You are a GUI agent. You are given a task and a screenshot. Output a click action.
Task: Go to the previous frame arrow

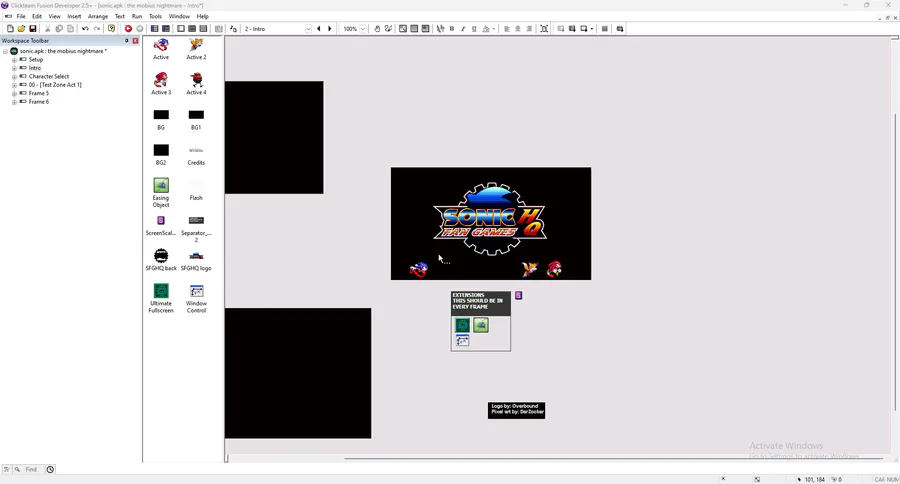click(319, 29)
